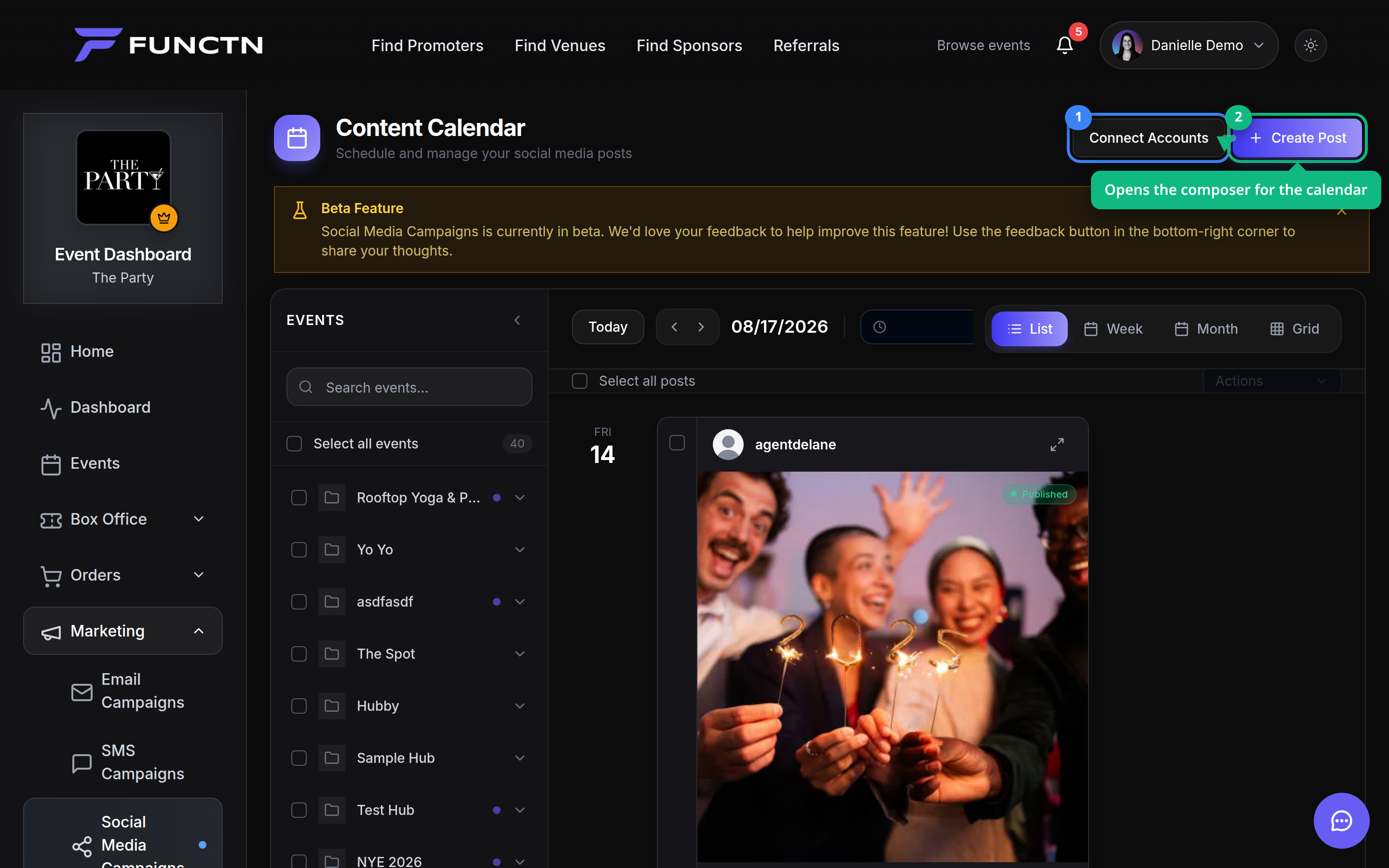The width and height of the screenshot is (1389, 868).
Task: Click the Beta Feature flask icon
Action: click(300, 210)
